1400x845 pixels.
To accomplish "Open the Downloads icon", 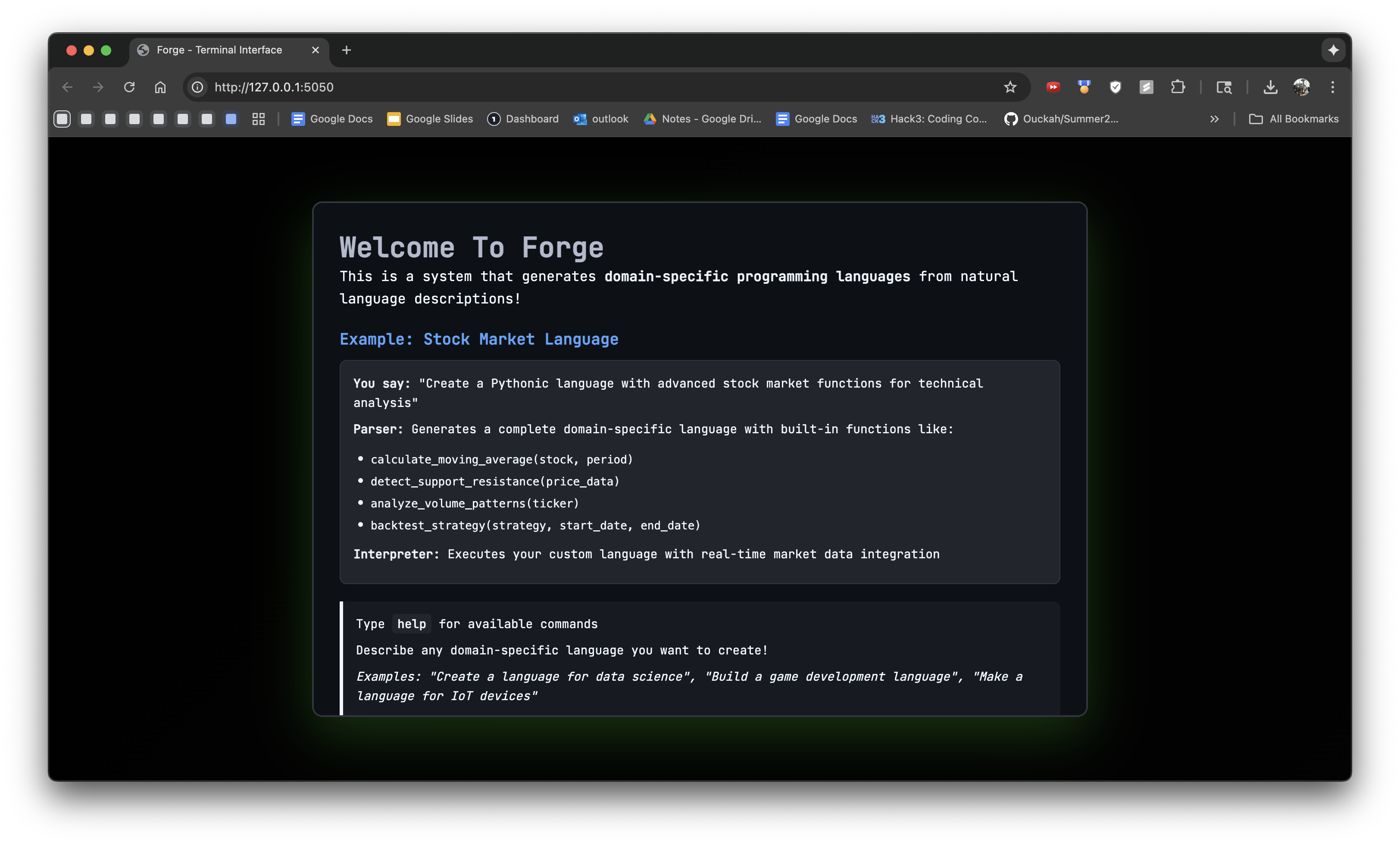I will pos(1270,87).
